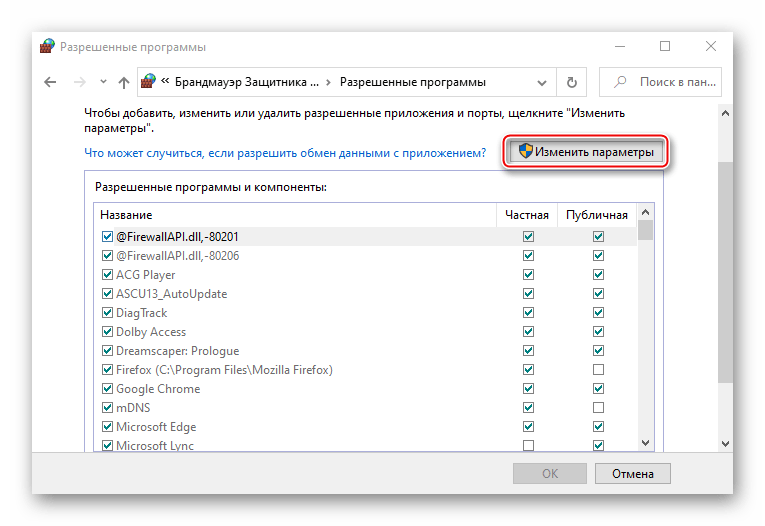Click window scrollbar down arrow
Viewport: 765px width, 526px height.
point(725,444)
